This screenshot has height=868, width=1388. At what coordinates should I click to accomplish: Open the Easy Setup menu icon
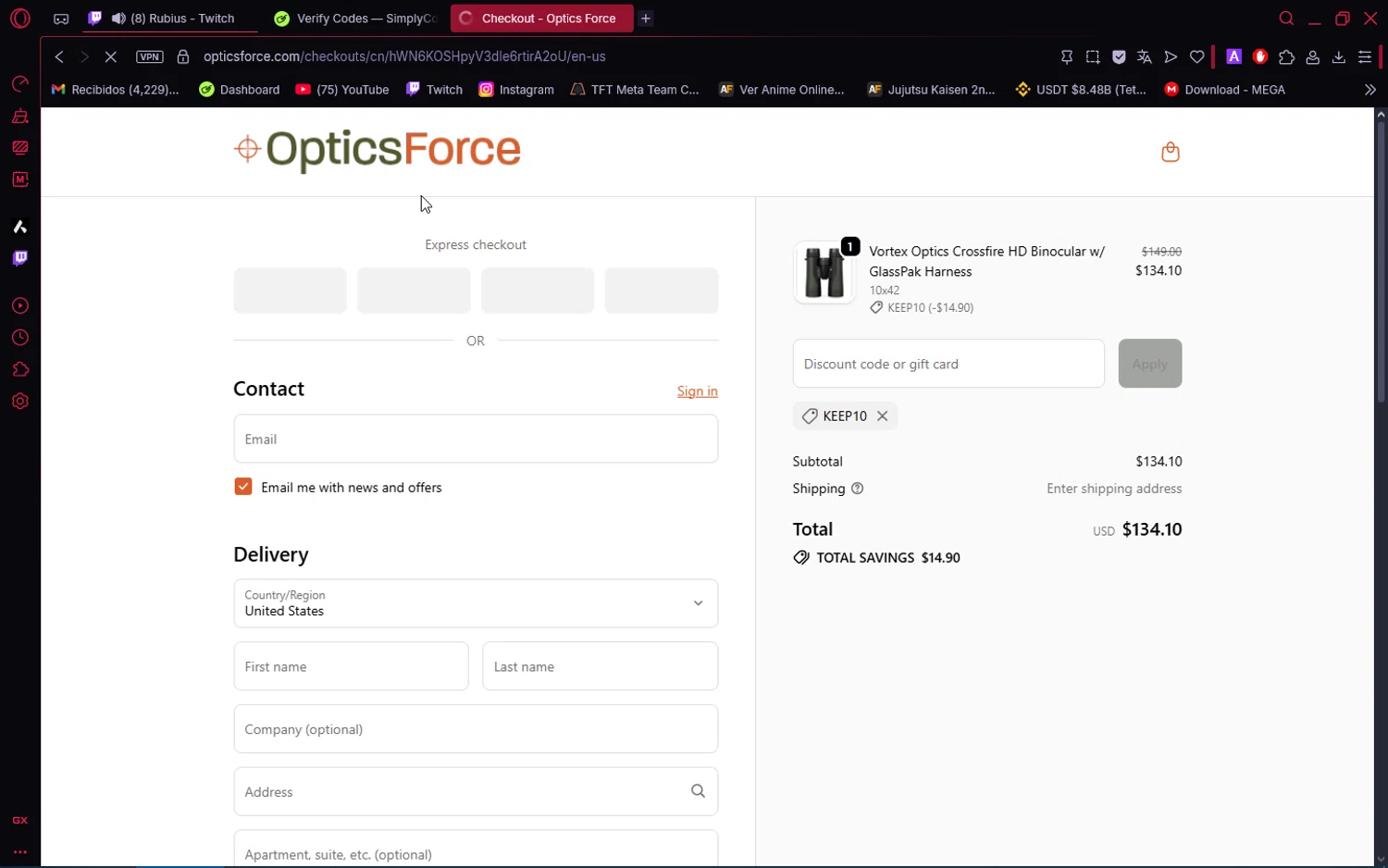point(1365,56)
